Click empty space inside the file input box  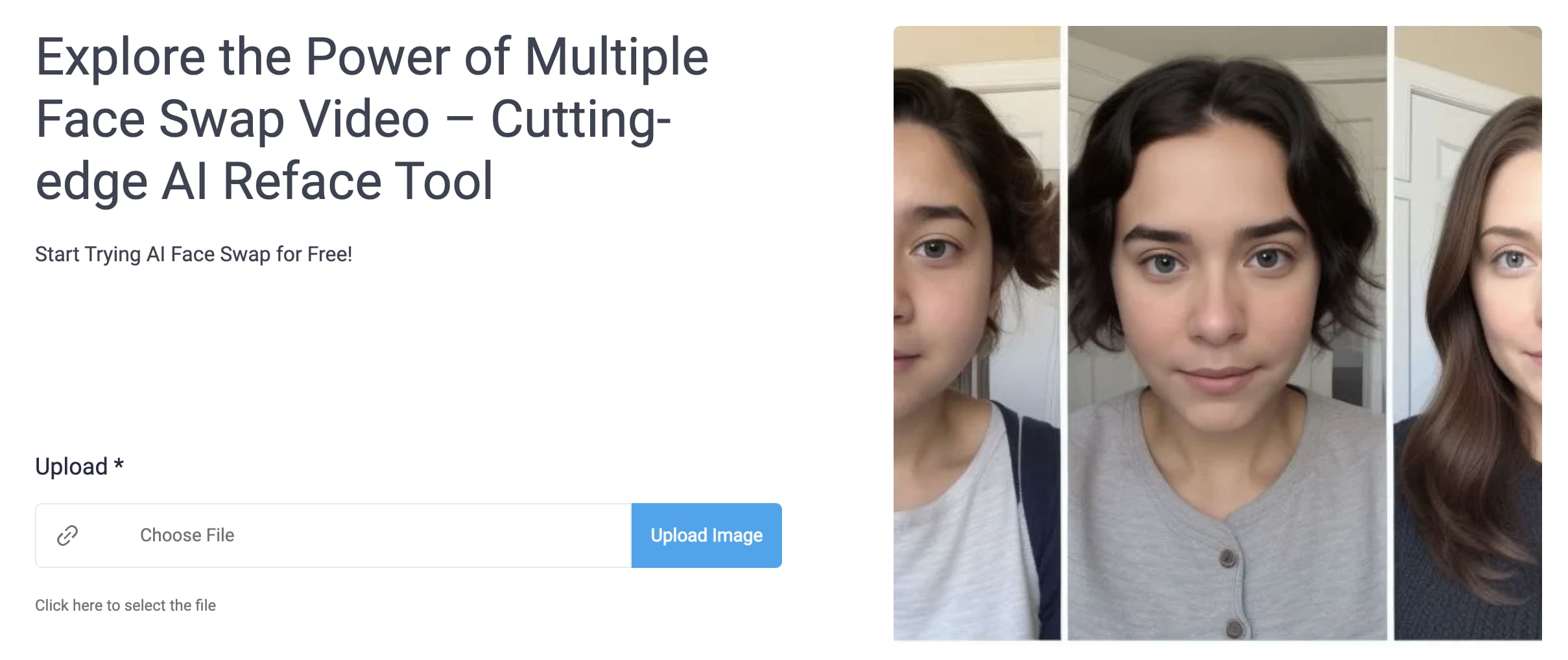[x=428, y=536]
